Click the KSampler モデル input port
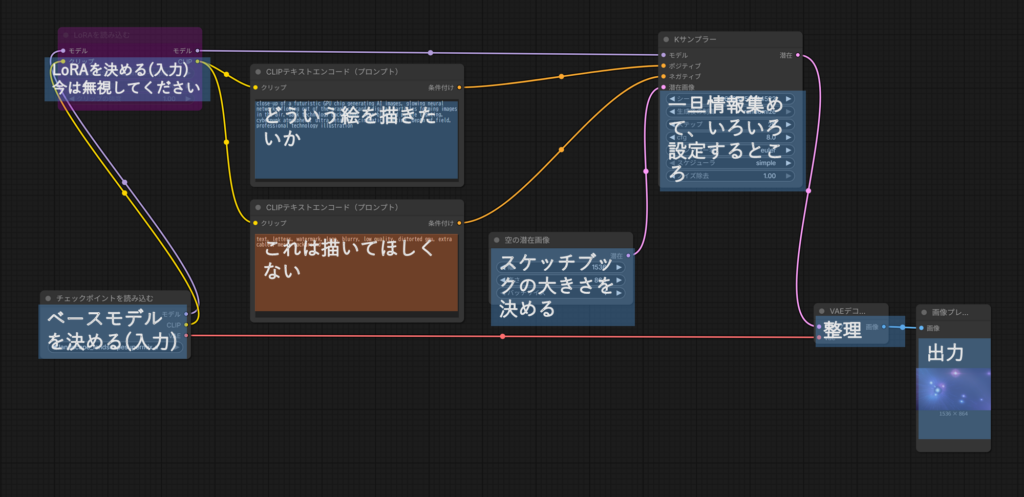The image size is (1024, 497). tap(663, 54)
